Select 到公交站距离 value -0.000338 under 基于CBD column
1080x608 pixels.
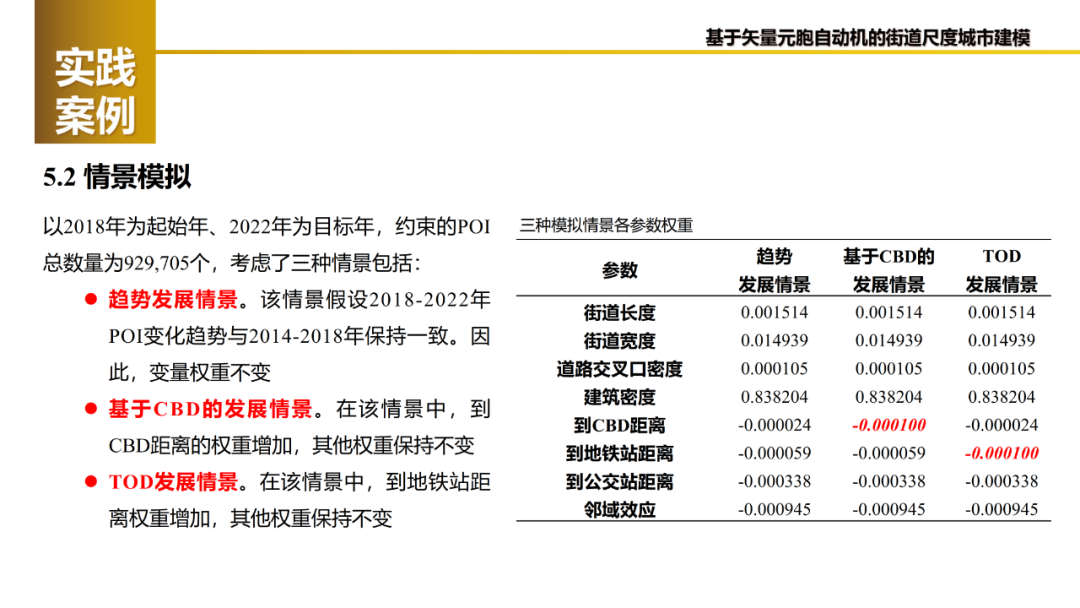coord(889,482)
